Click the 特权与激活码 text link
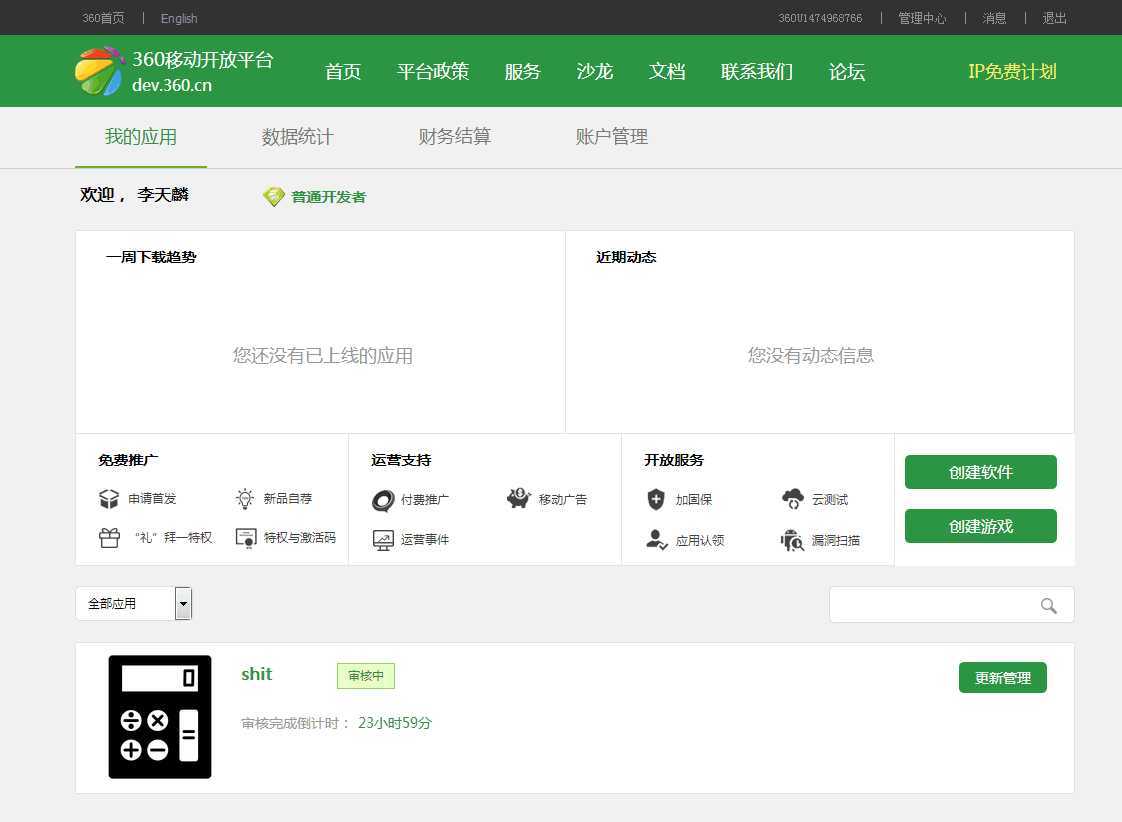 (300, 537)
